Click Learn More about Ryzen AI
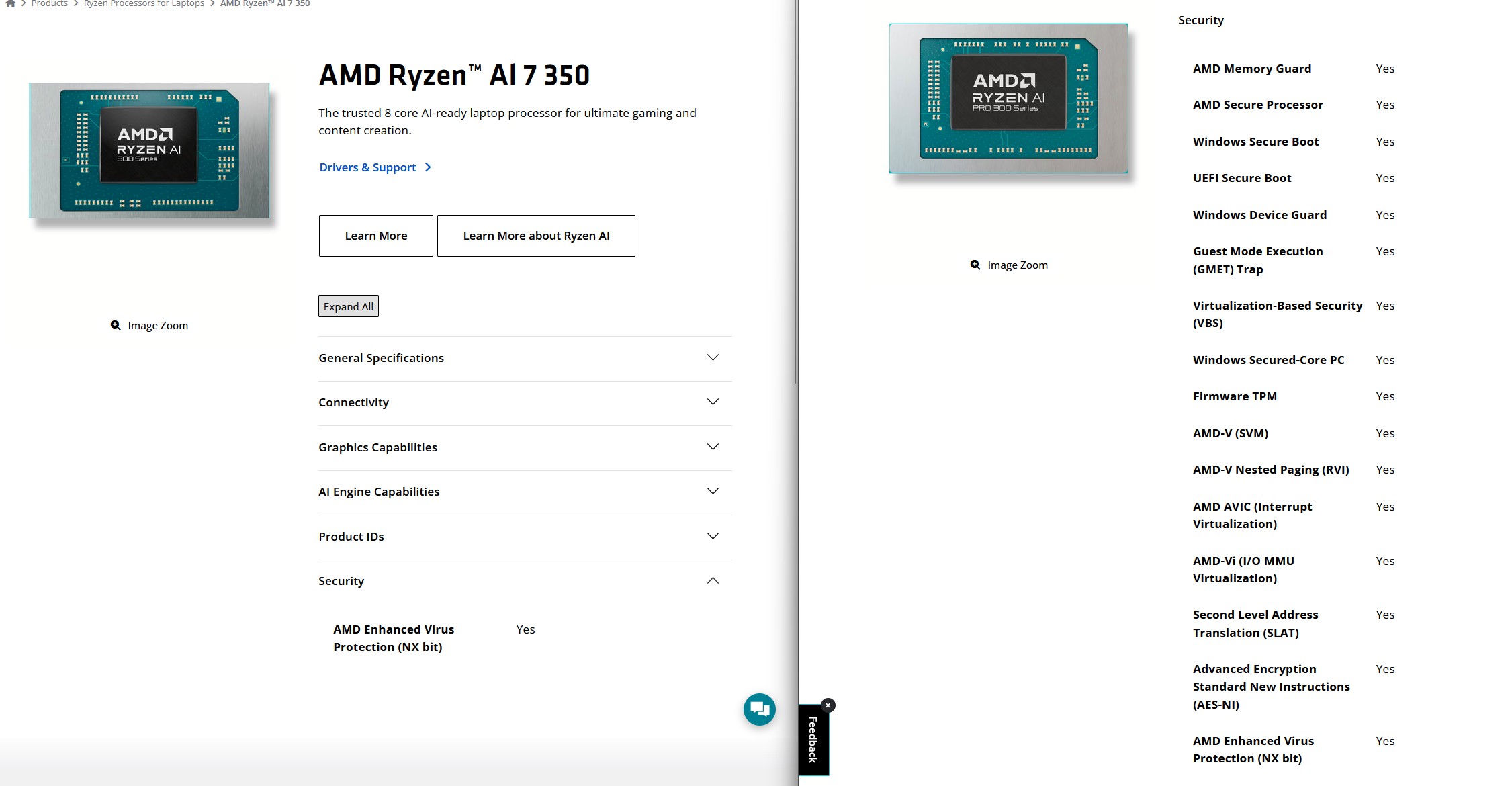This screenshot has height=786, width=1512. coord(536,236)
